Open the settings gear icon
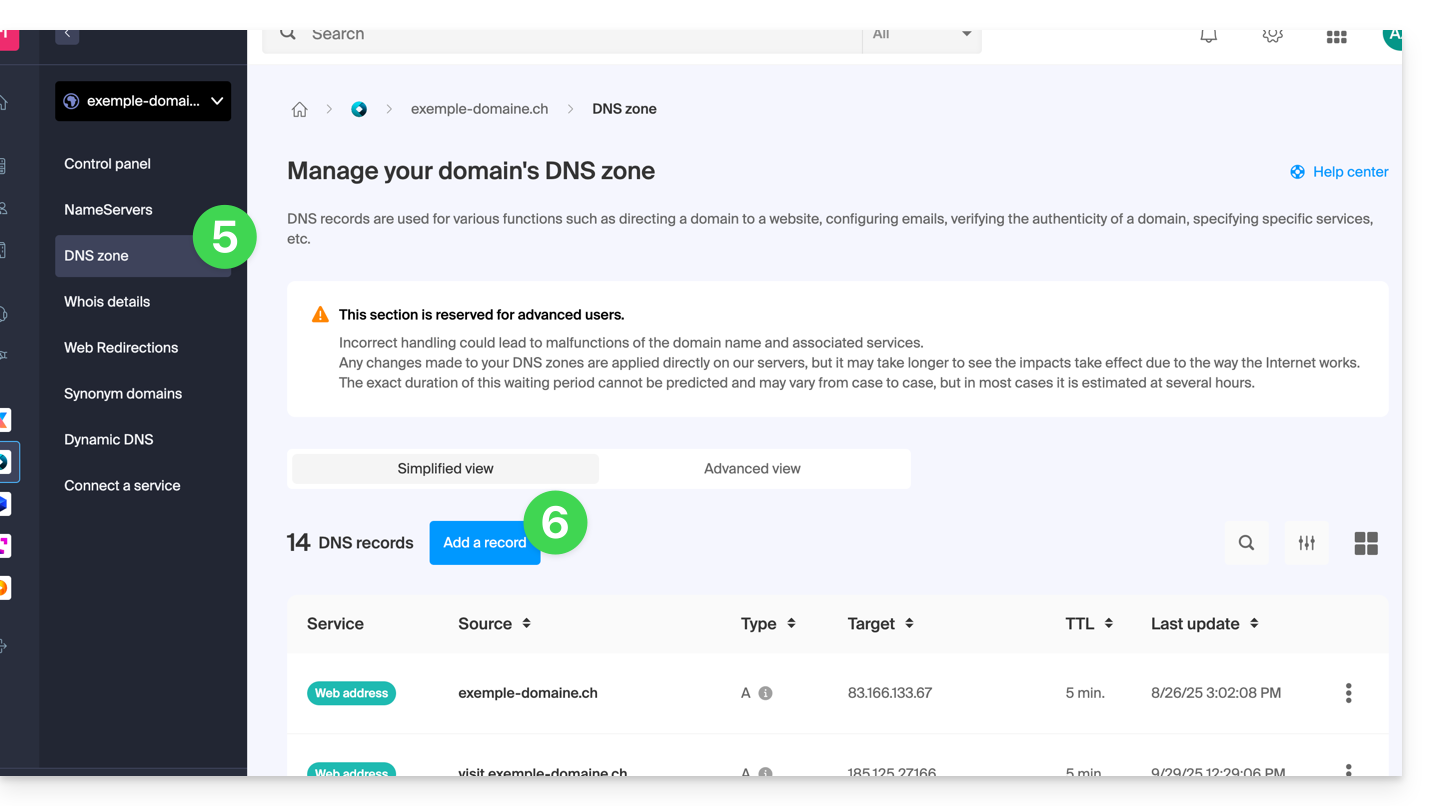This screenshot has width=1432, height=806. coord(1272,36)
